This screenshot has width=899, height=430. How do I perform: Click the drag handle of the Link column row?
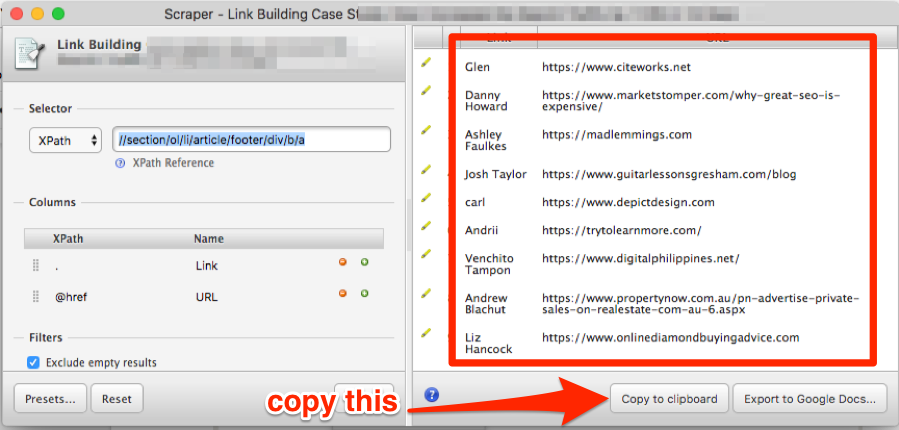click(36, 265)
